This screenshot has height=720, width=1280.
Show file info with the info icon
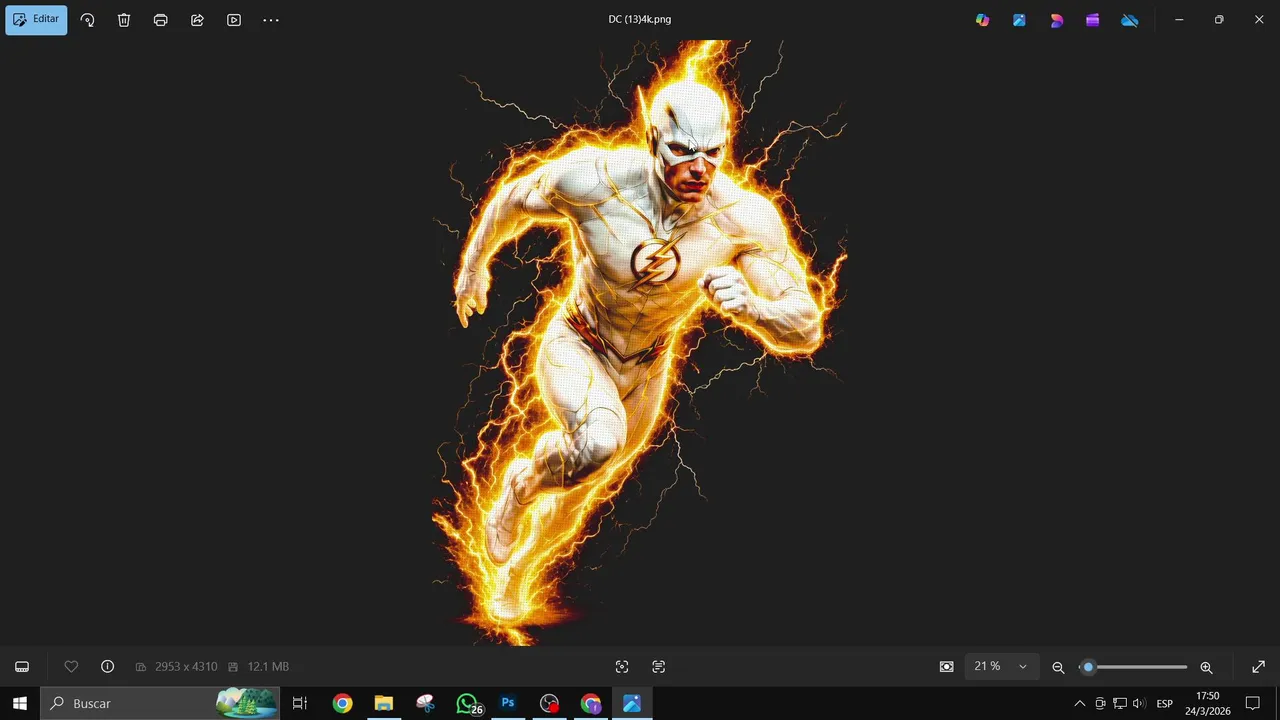click(108, 667)
